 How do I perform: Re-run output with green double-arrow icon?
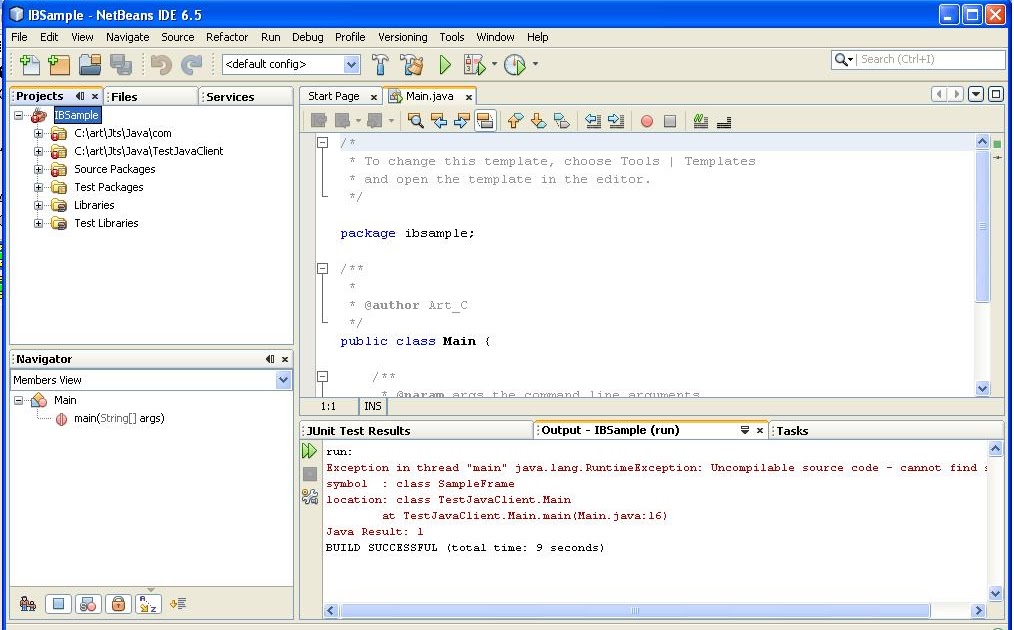[x=310, y=452]
